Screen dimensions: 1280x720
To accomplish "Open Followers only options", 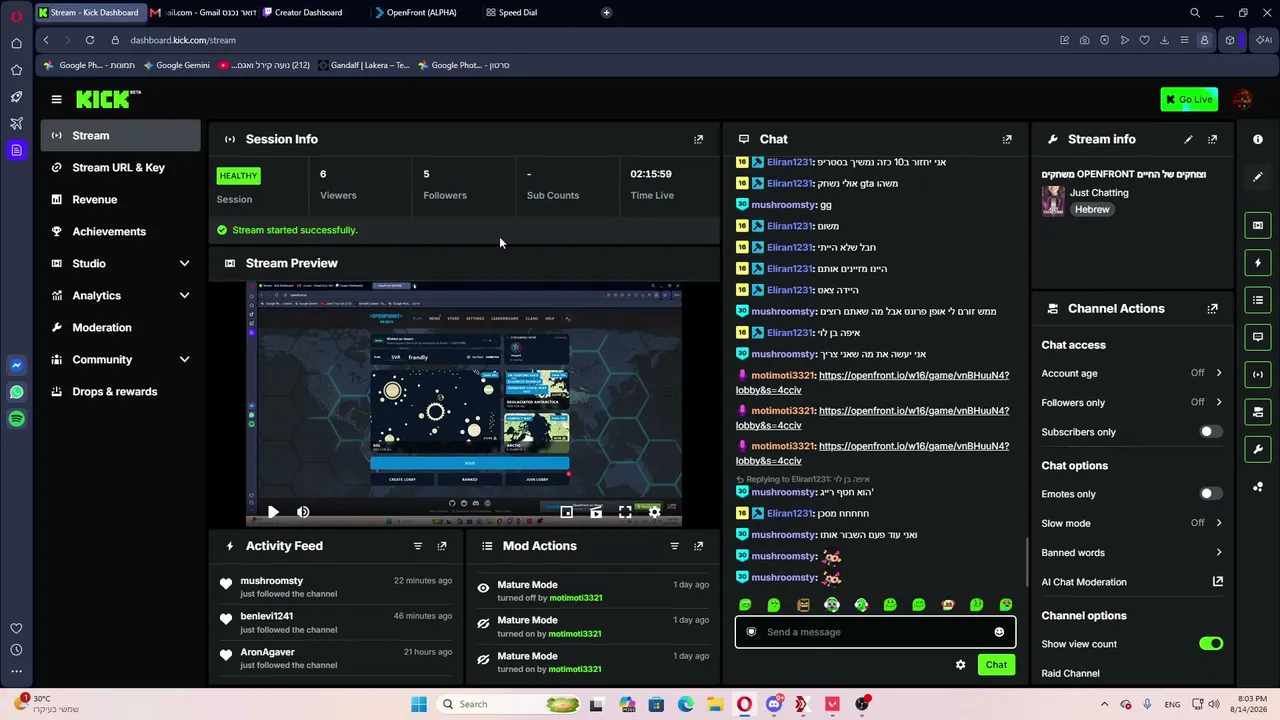I will (1132, 402).
